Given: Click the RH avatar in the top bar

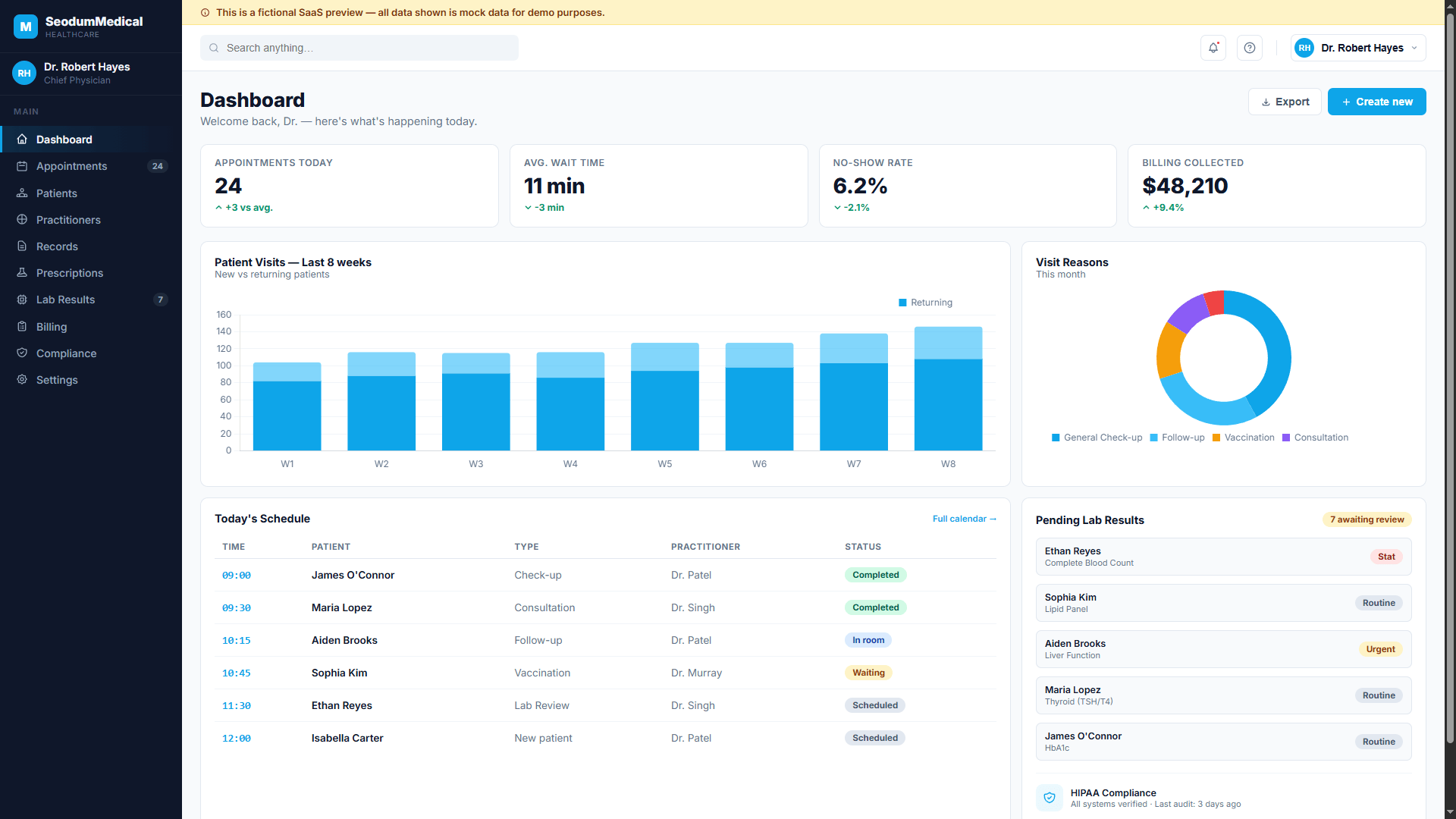Looking at the screenshot, I should (1304, 48).
